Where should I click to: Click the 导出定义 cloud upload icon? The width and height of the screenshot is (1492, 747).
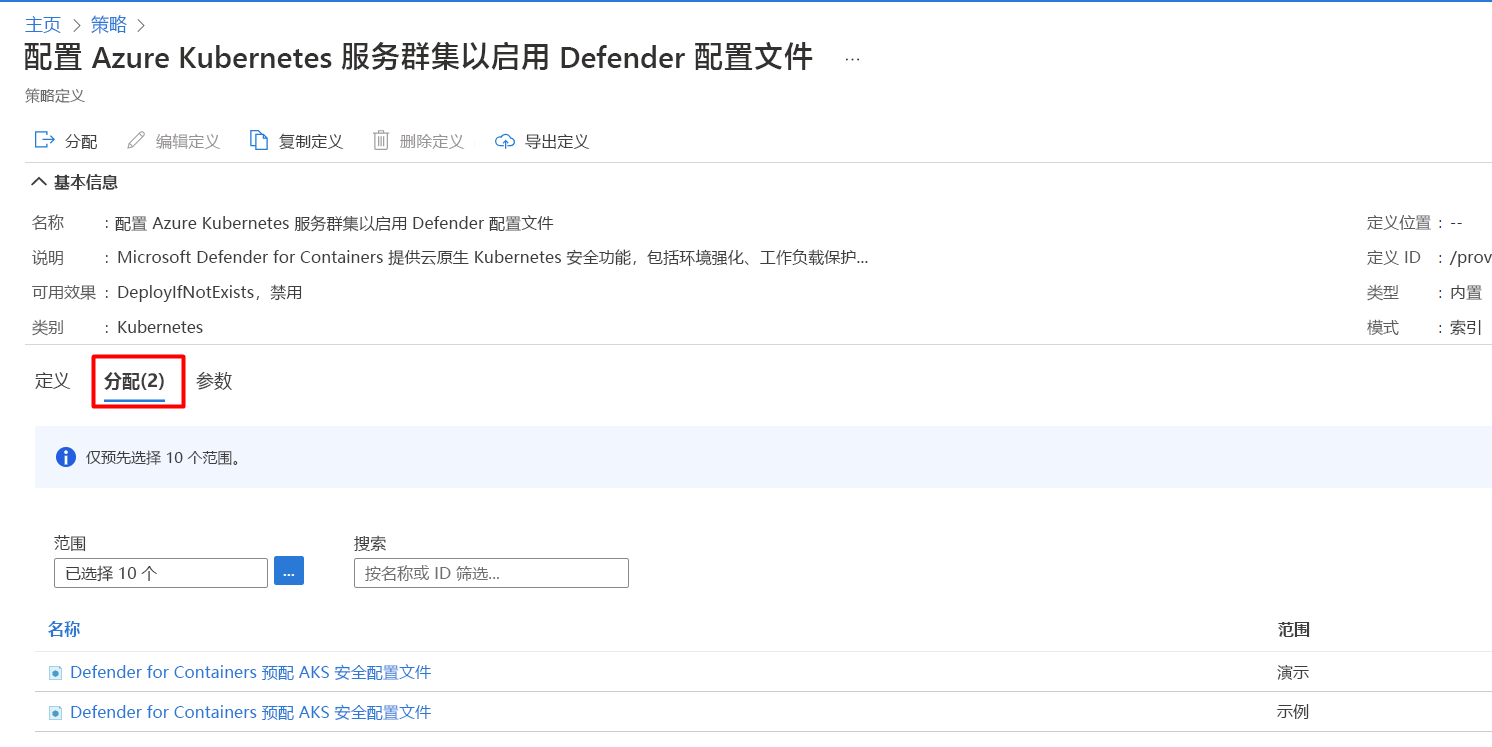tap(505, 141)
